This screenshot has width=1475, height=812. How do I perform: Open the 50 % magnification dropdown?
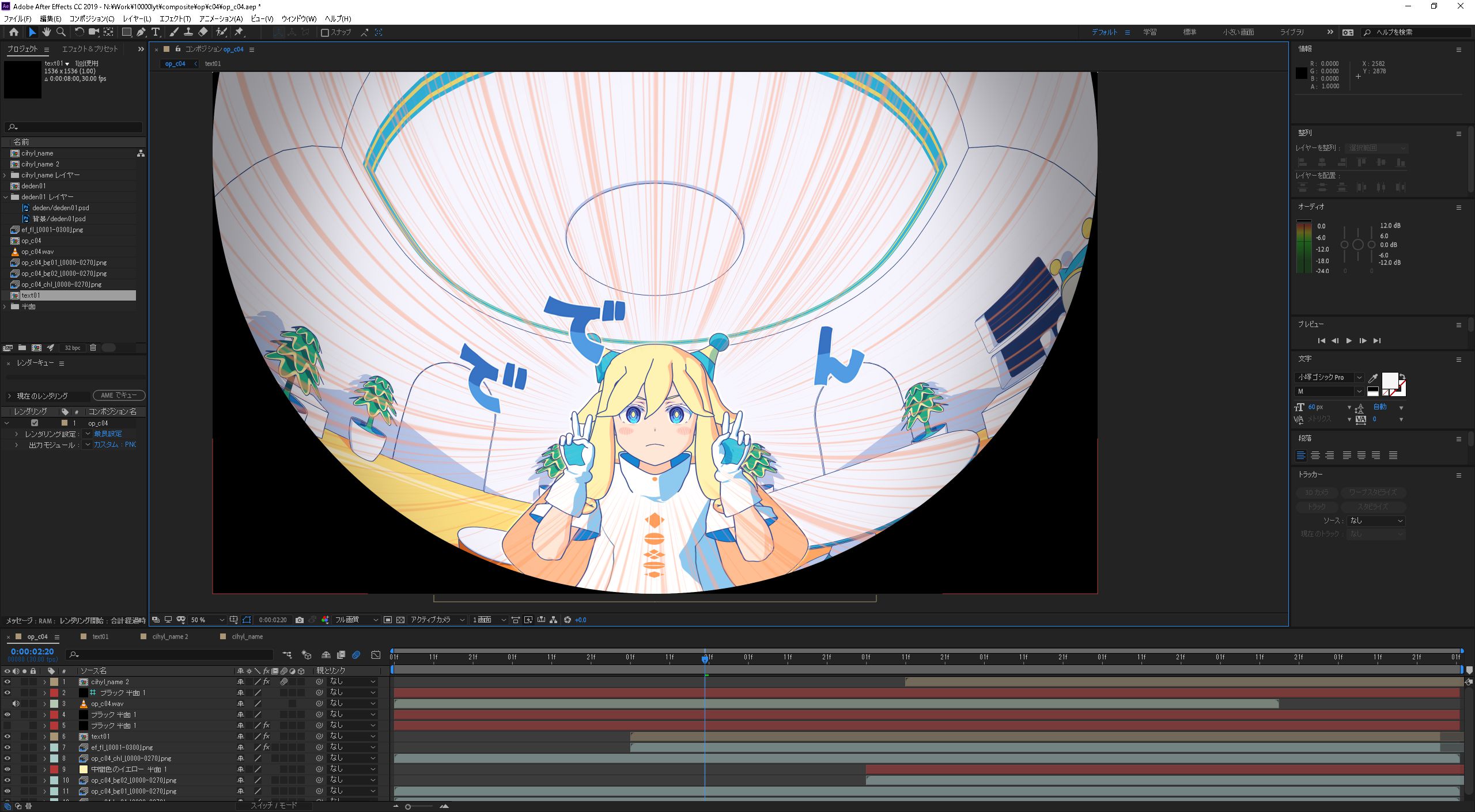(x=207, y=620)
